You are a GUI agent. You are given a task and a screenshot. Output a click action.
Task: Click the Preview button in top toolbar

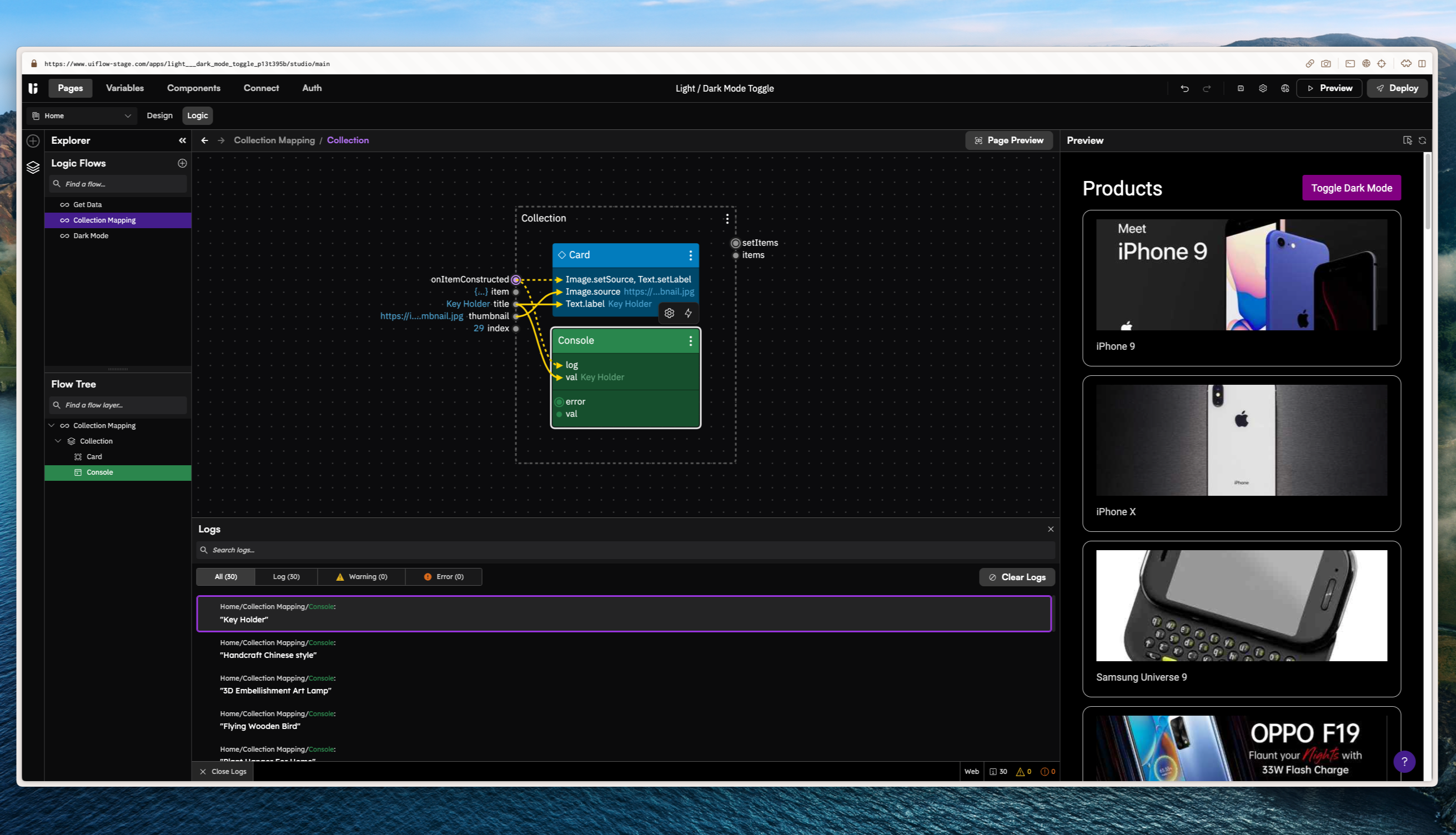(x=1329, y=88)
